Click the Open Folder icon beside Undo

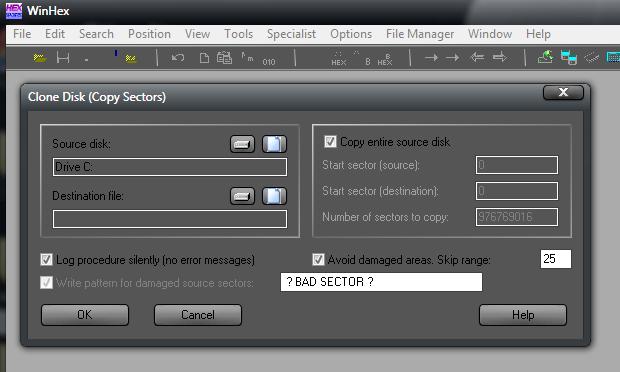(x=131, y=58)
